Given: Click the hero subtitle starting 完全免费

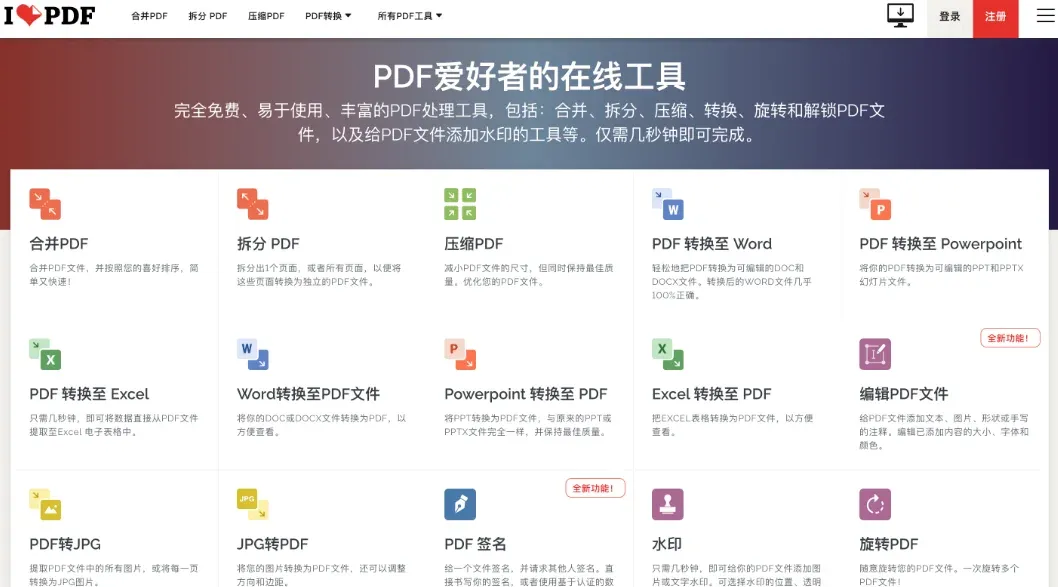Looking at the screenshot, I should pyautogui.click(x=529, y=122).
